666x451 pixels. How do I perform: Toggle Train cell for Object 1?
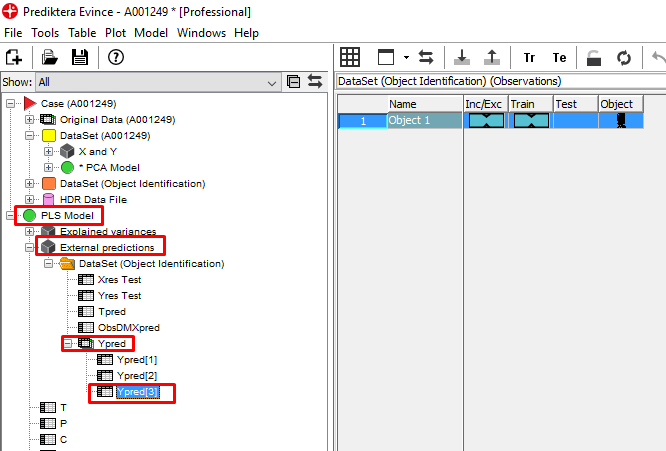(x=530, y=121)
